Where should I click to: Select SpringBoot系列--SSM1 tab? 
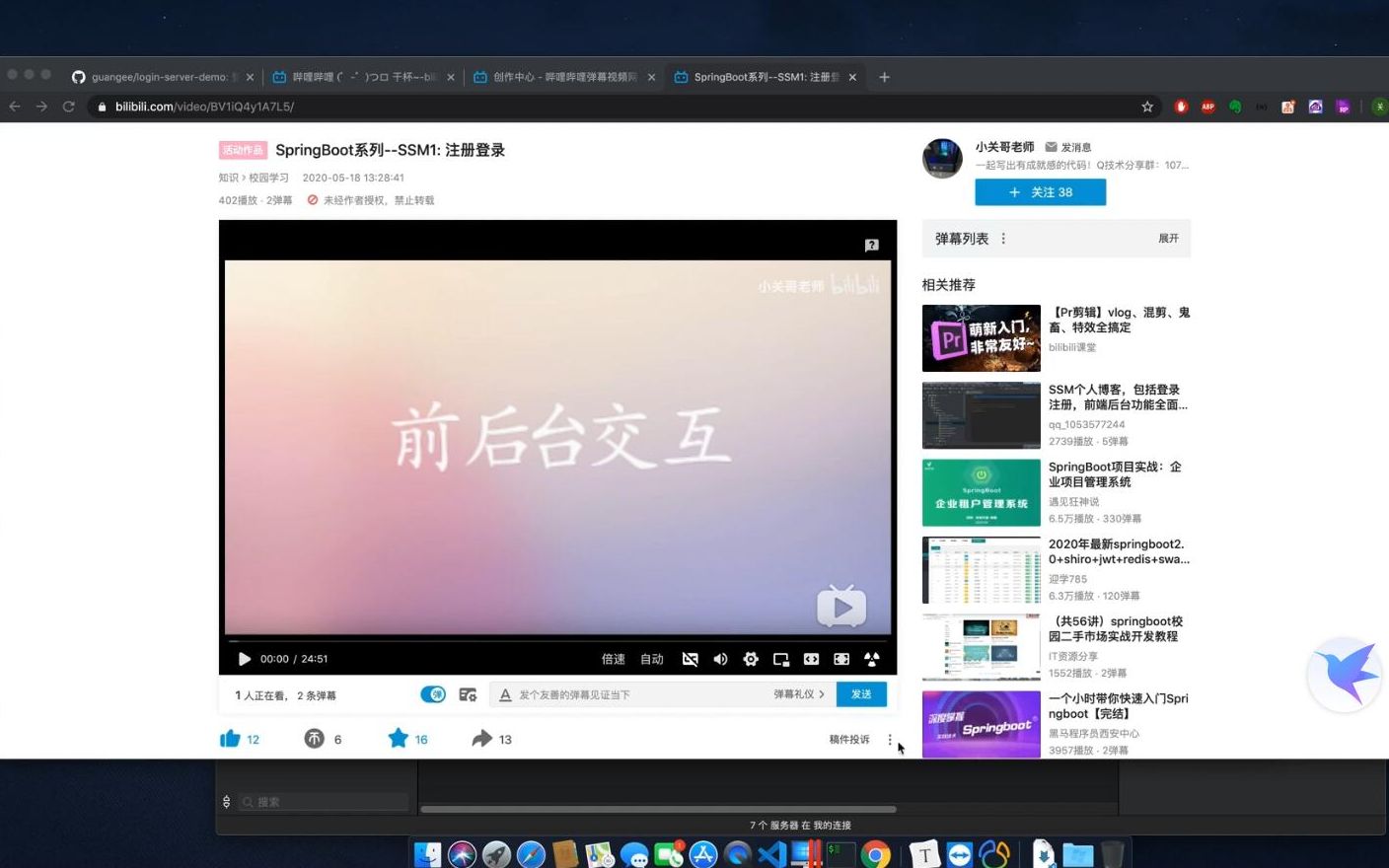pos(765,77)
